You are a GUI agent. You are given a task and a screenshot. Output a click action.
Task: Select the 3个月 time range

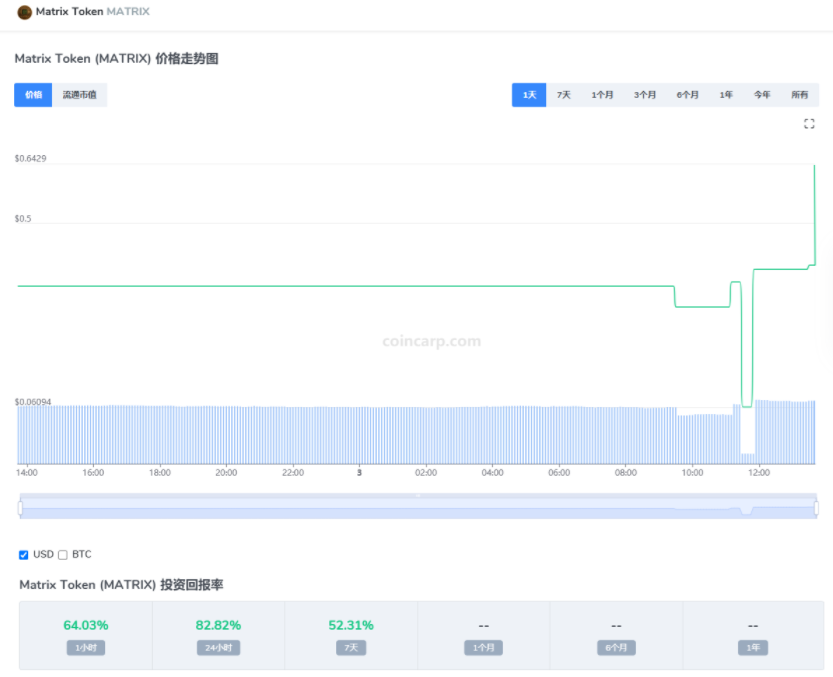643,94
